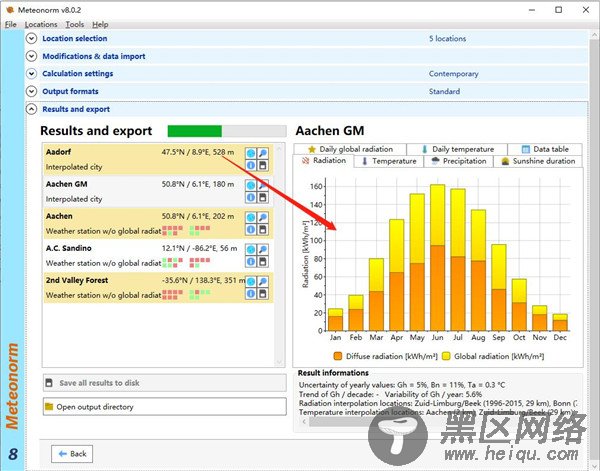Save Aadorf results with disk icon
This screenshot has height=471, width=600.
262,165
